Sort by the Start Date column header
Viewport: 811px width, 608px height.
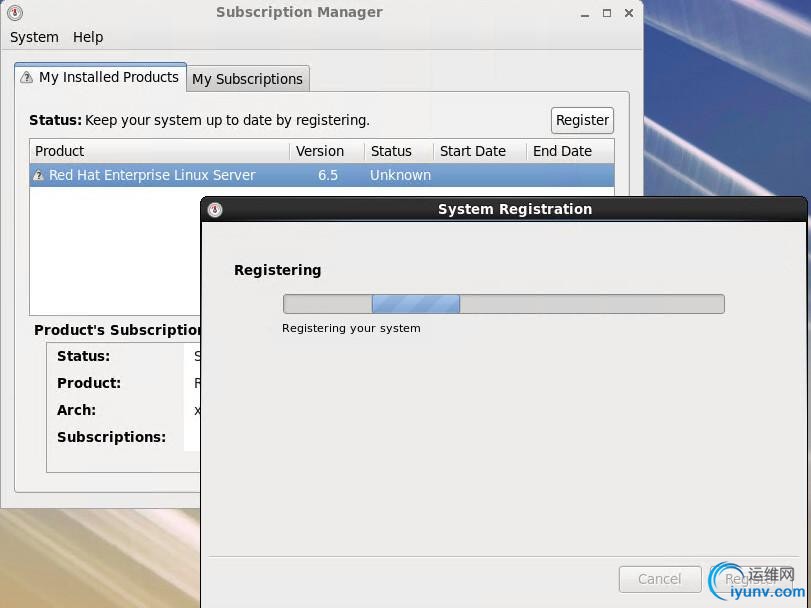(479, 151)
